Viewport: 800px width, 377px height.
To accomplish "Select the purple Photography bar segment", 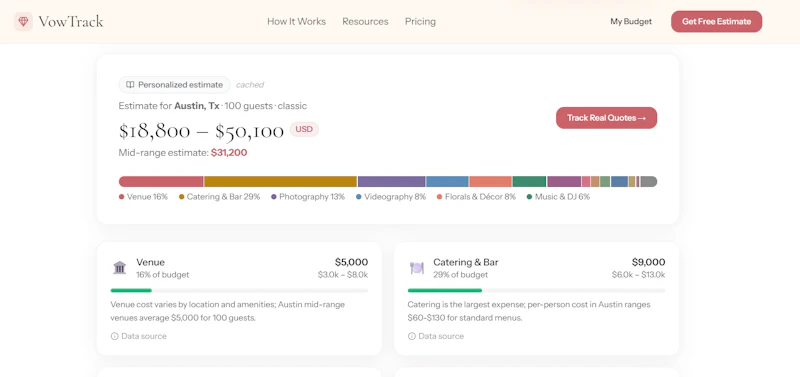I will click(392, 182).
